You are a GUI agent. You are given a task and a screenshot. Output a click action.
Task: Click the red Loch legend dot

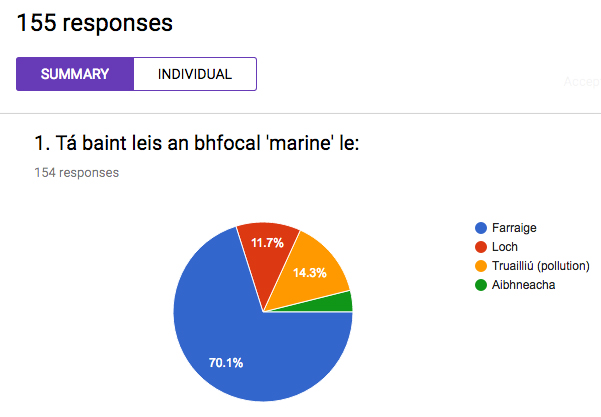tap(481, 247)
